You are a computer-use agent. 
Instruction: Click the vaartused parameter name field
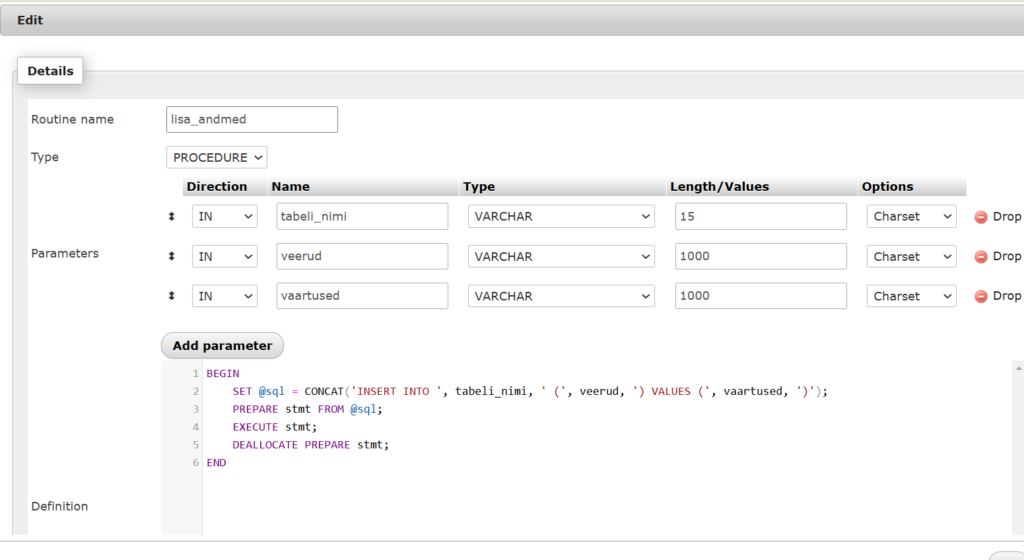pyautogui.click(x=362, y=296)
